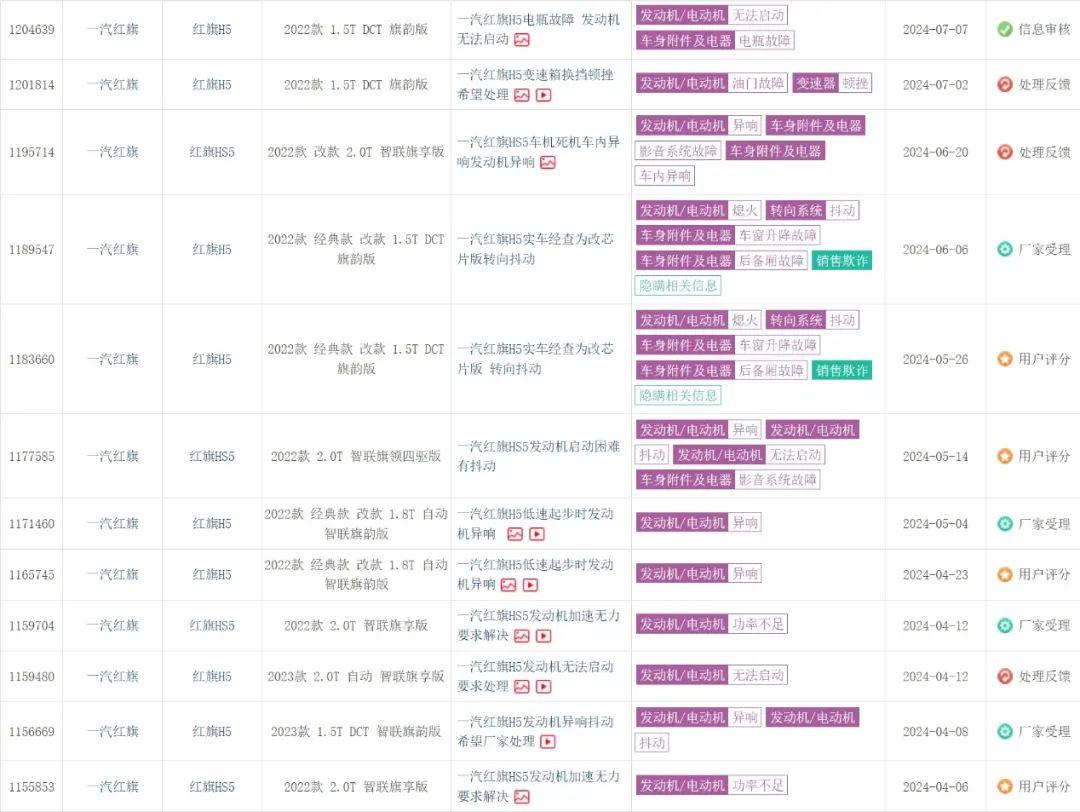Open image icon in complaint 1155853
Viewport: 1080px width, 812px height.
coord(522,797)
